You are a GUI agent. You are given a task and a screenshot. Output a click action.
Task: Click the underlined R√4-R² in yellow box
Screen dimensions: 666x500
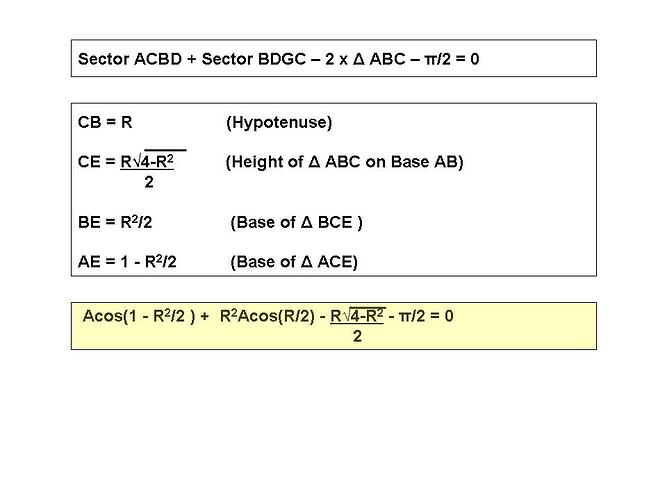coord(358,316)
